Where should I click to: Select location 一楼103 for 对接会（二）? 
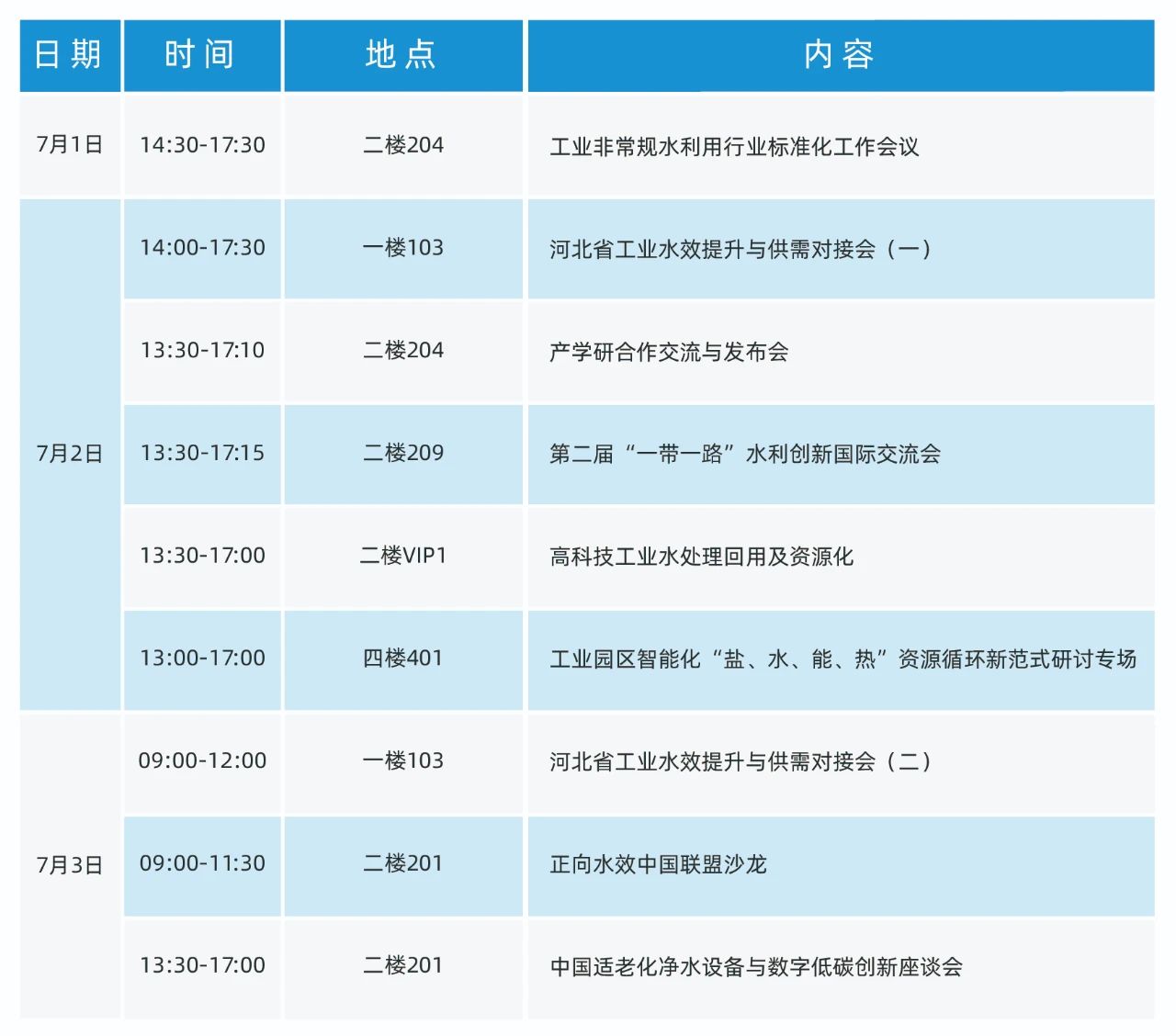pyautogui.click(x=403, y=761)
